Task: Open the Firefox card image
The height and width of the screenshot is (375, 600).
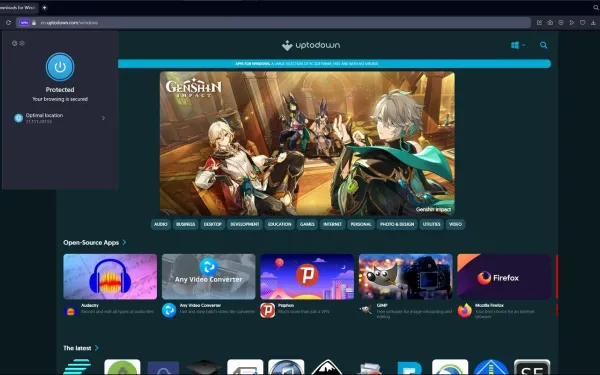Action: (x=504, y=277)
